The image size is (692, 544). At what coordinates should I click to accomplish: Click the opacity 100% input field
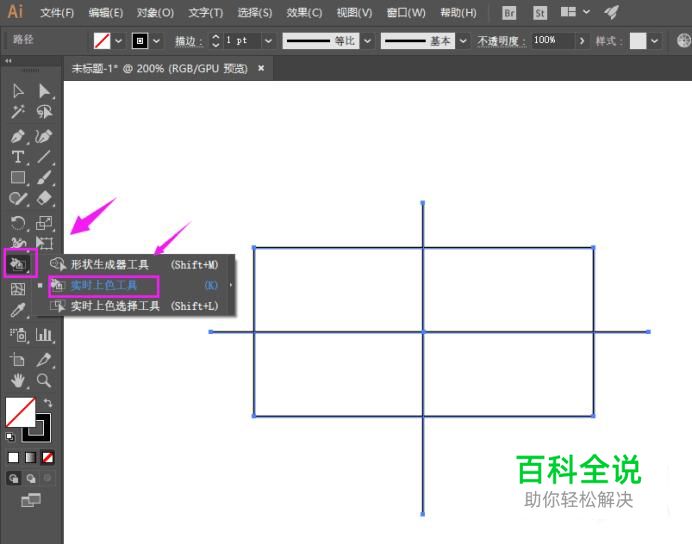point(553,41)
